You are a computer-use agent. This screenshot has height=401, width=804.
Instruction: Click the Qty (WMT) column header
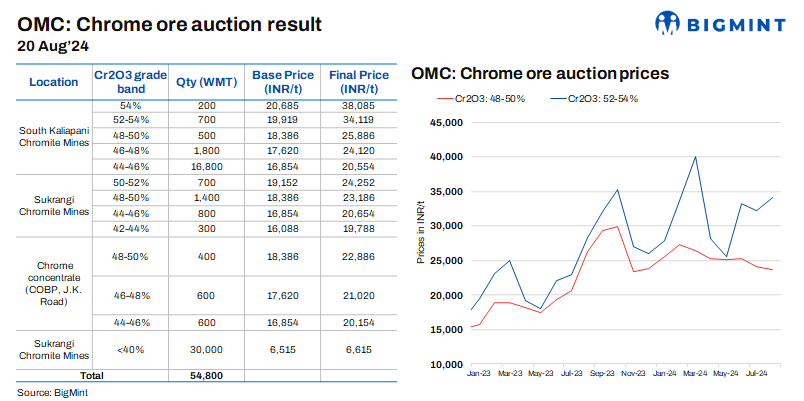(206, 82)
